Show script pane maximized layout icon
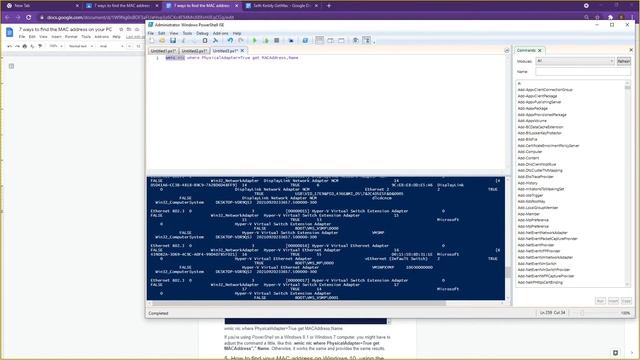The height and width of the screenshot is (360, 640). pyautogui.click(x=341, y=41)
